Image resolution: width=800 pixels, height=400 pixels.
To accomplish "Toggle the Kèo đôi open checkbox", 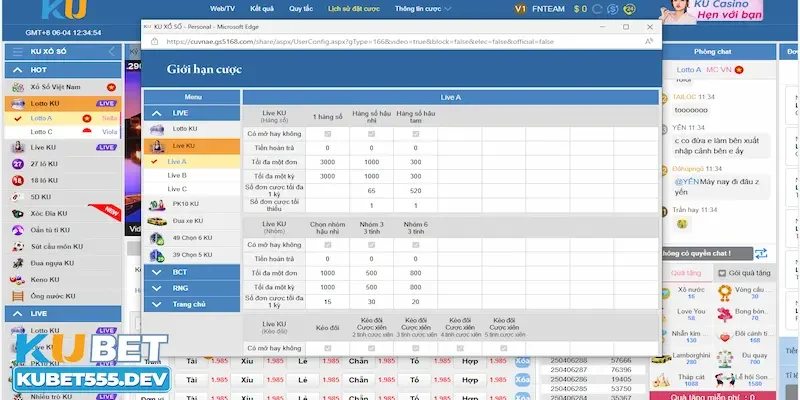I will [327, 347].
